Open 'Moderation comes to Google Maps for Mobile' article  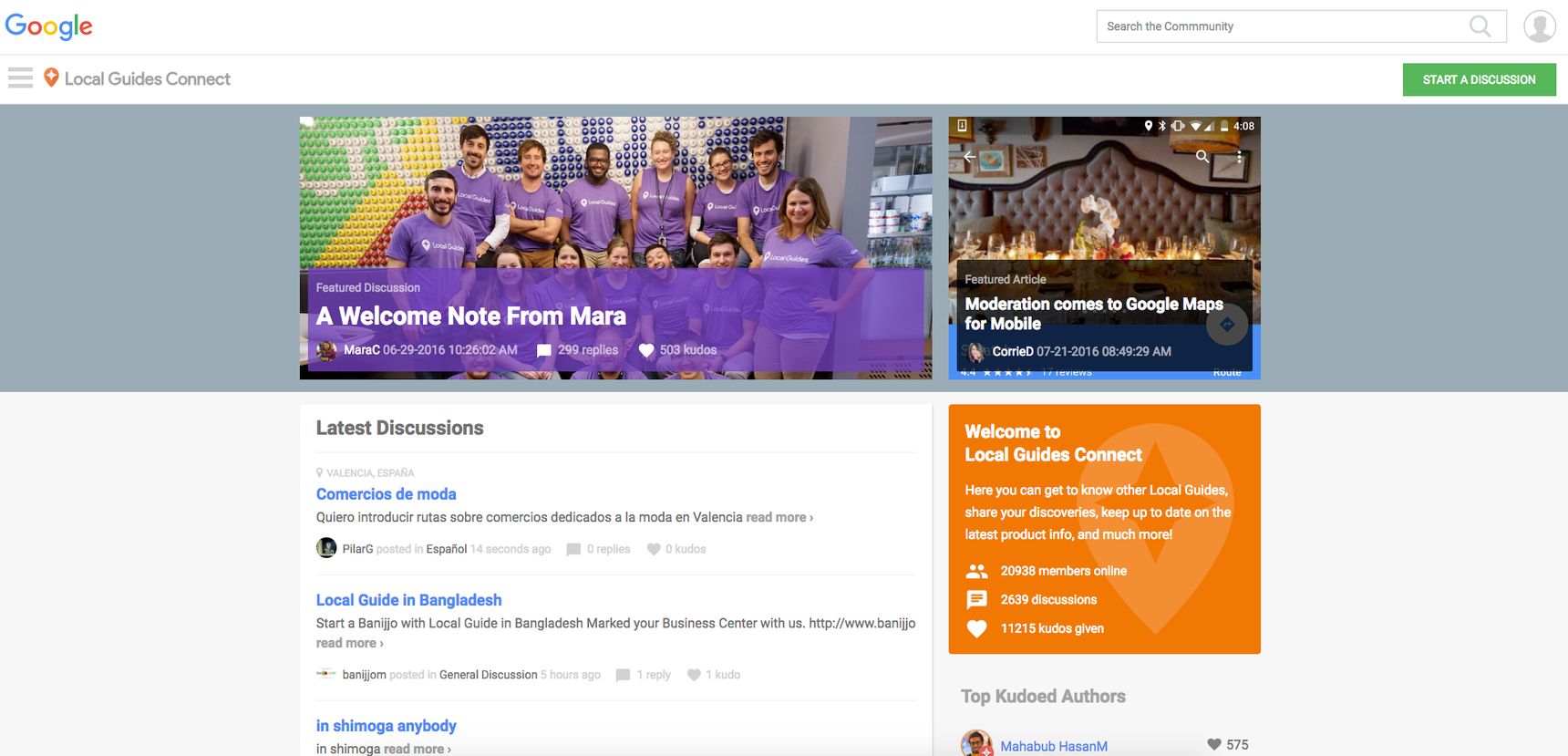pos(1094,314)
